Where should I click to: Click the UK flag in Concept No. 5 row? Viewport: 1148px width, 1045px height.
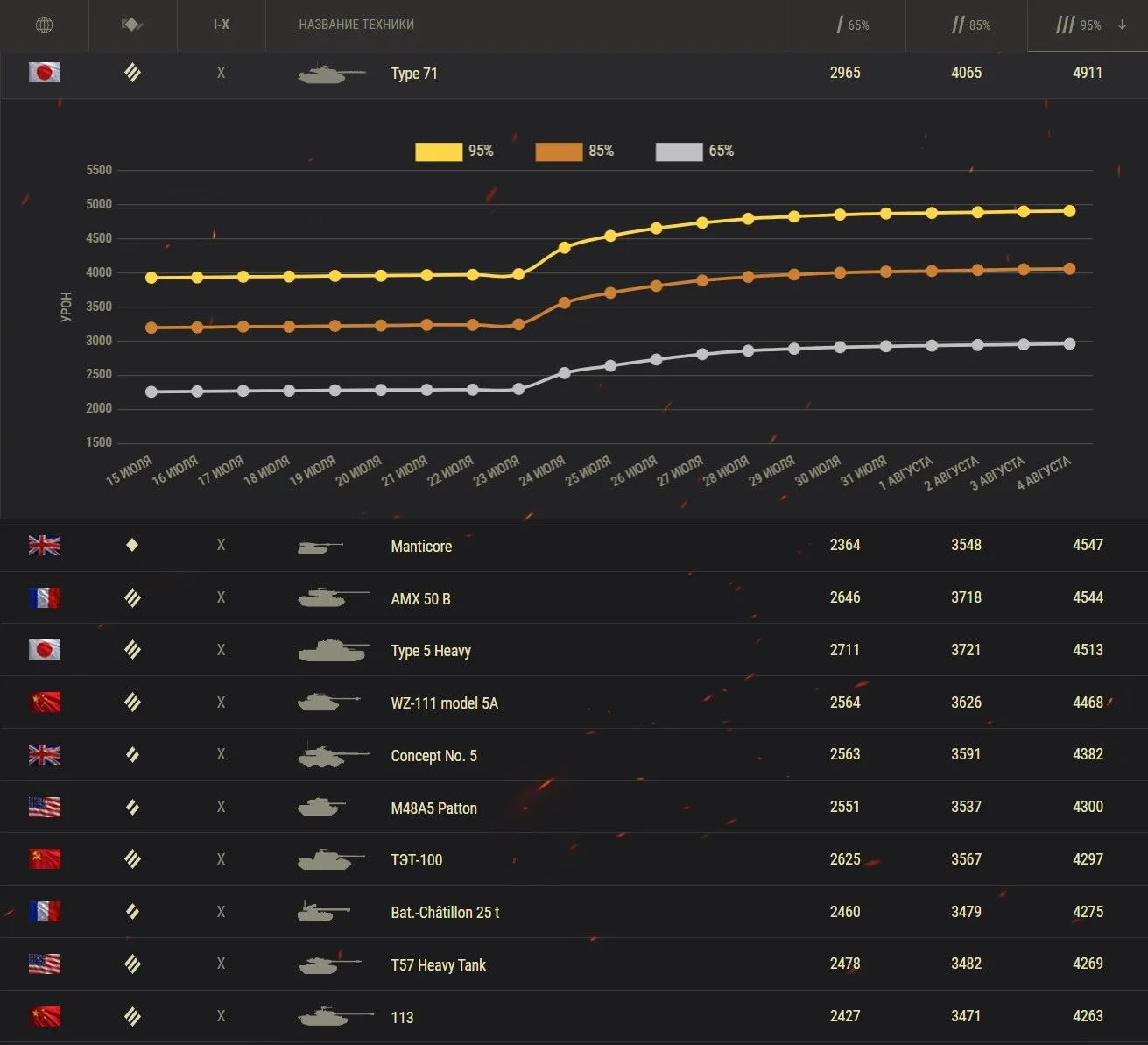pos(45,754)
